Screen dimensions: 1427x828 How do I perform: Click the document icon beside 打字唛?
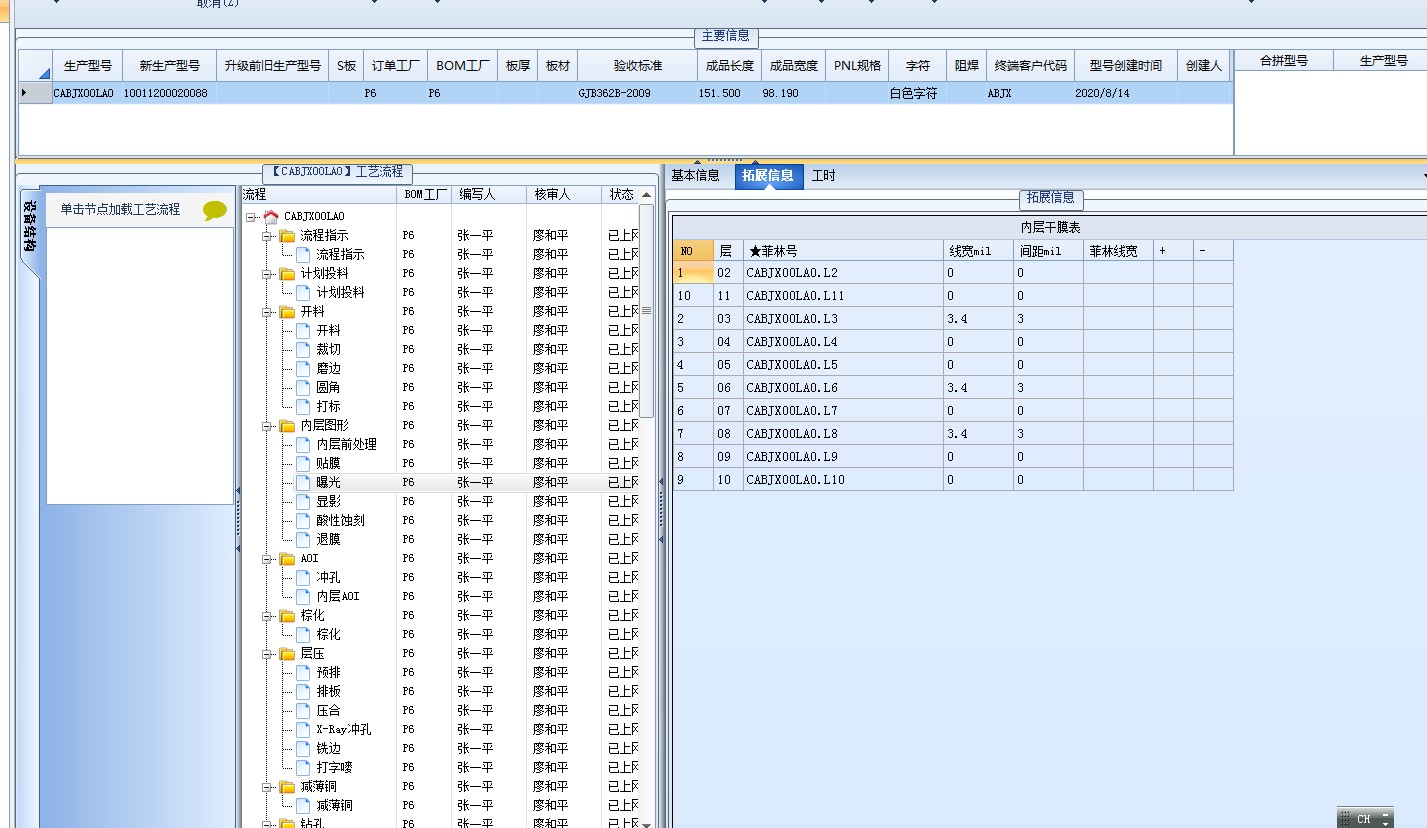tap(303, 767)
